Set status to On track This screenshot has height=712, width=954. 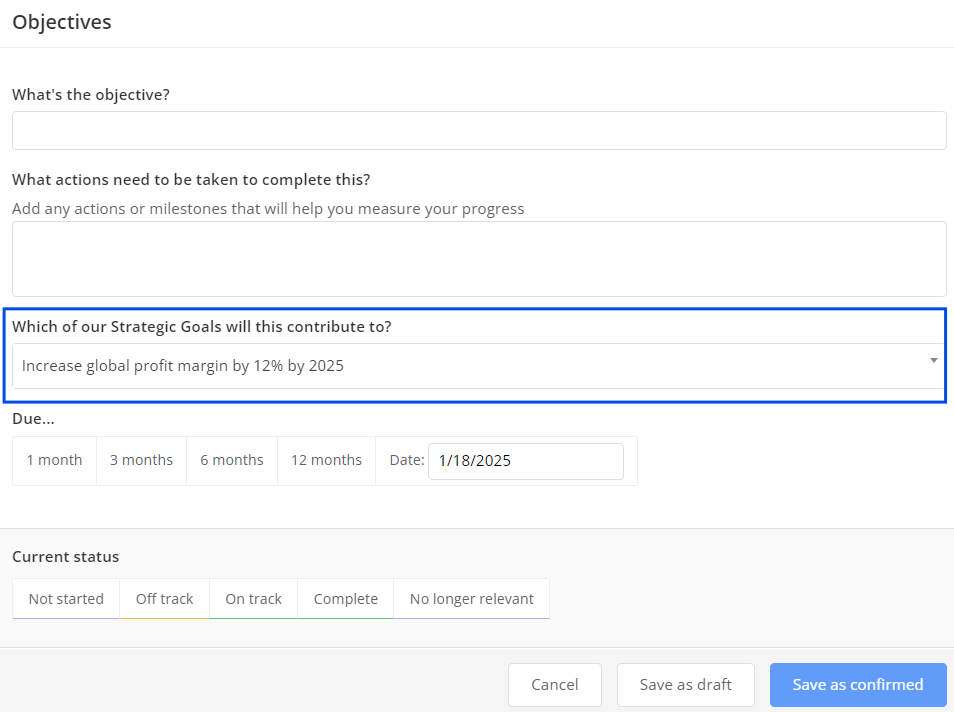click(253, 599)
